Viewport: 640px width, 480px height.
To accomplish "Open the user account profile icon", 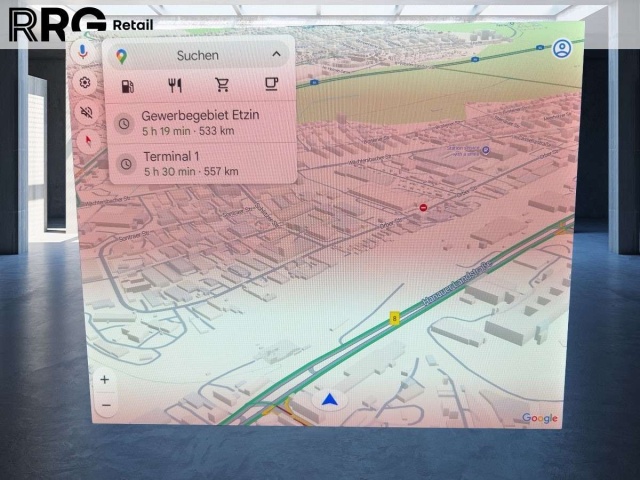I will [x=563, y=49].
